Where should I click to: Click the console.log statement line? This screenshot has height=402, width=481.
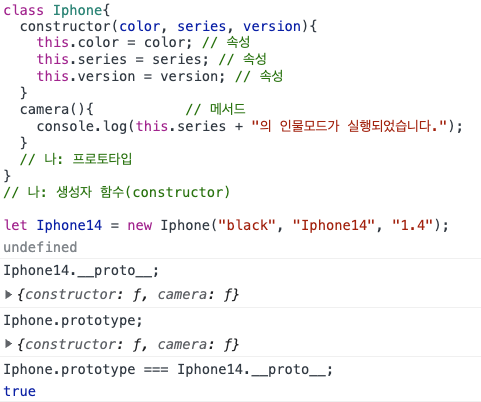250,126
